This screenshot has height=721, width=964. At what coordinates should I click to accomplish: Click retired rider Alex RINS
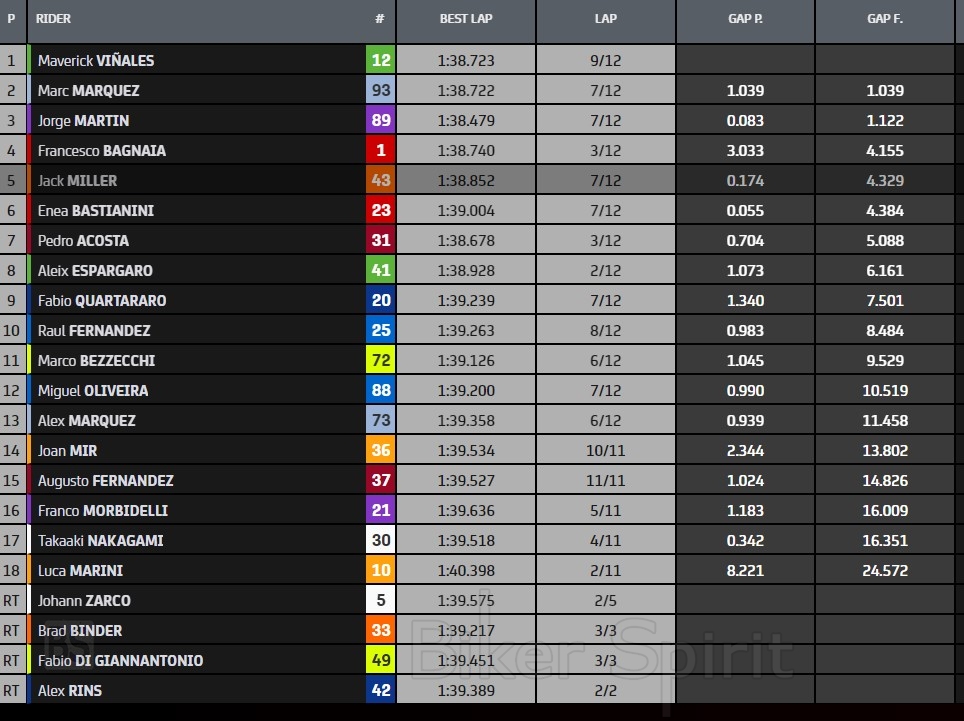pyautogui.click(x=70, y=690)
